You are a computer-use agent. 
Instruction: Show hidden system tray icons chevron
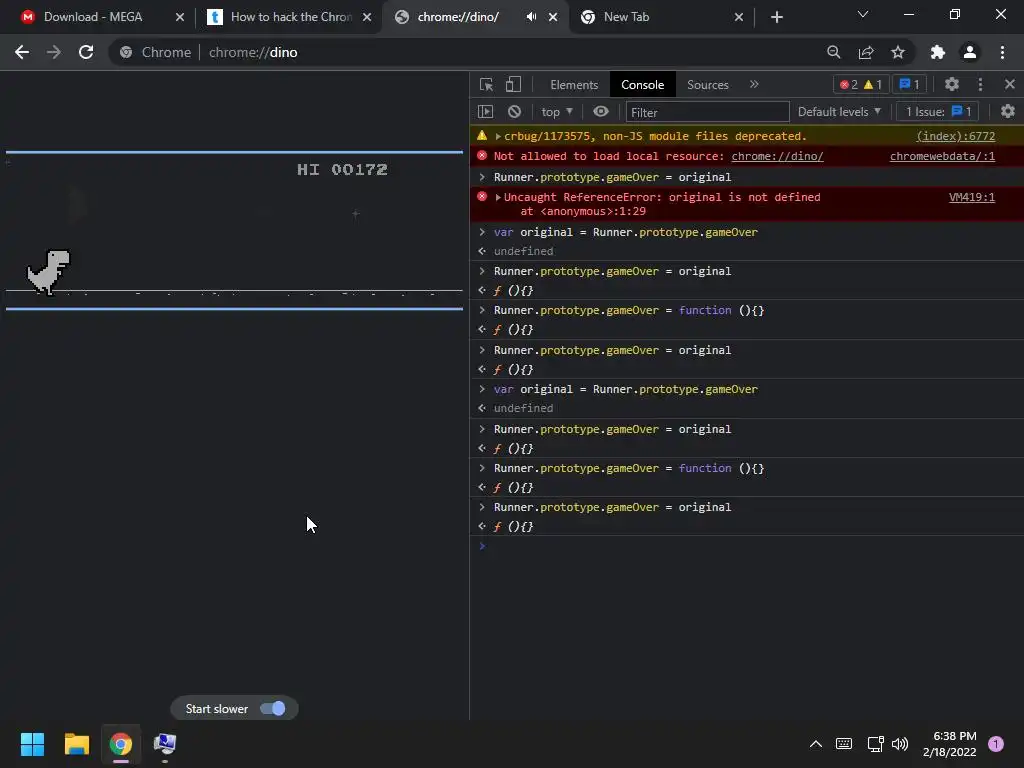[816, 743]
